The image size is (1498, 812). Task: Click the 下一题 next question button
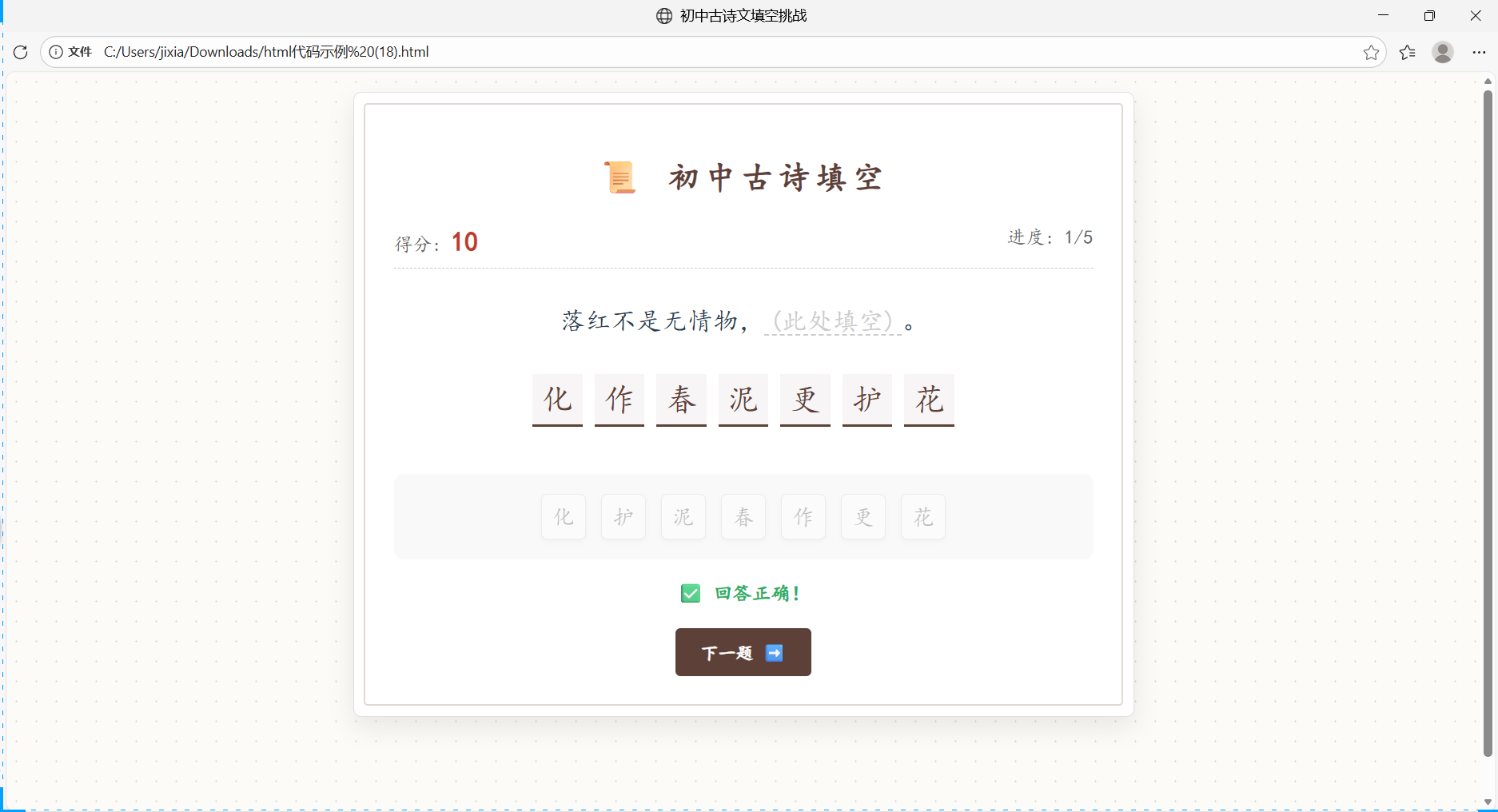tap(742, 652)
